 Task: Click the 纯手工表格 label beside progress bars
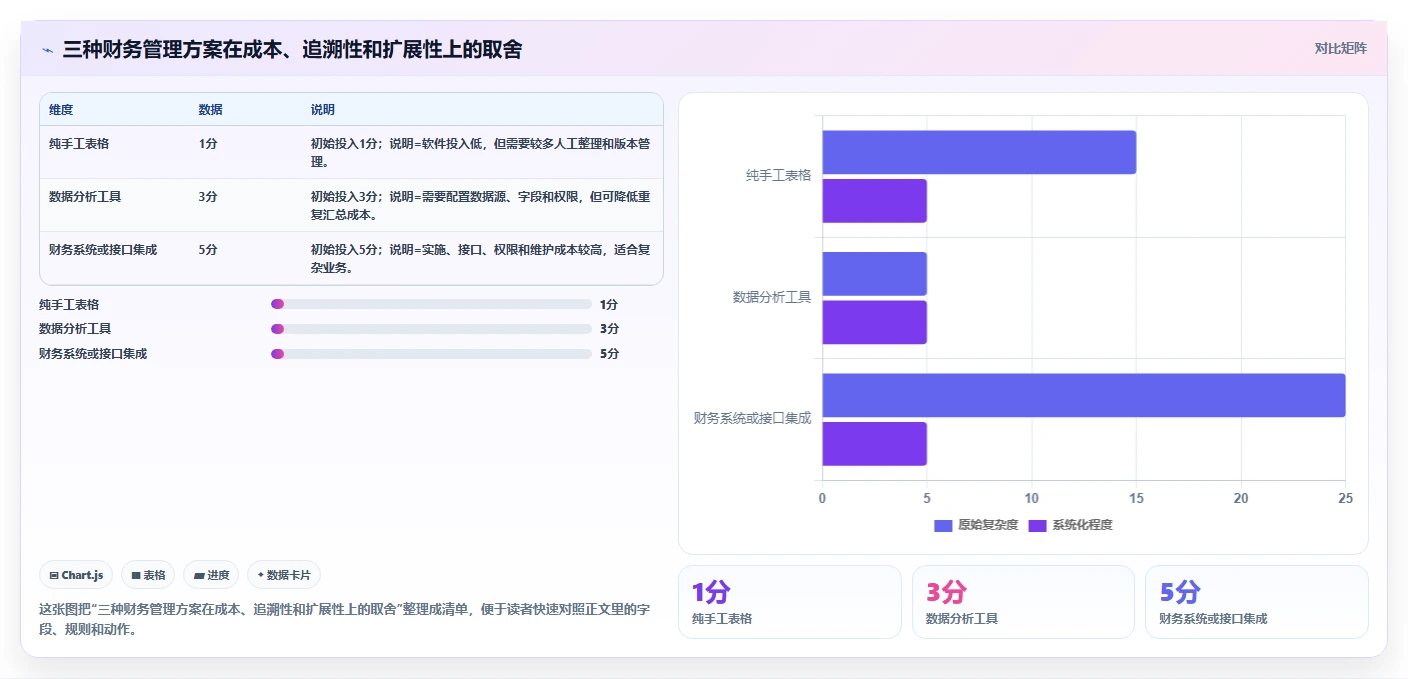click(69, 304)
